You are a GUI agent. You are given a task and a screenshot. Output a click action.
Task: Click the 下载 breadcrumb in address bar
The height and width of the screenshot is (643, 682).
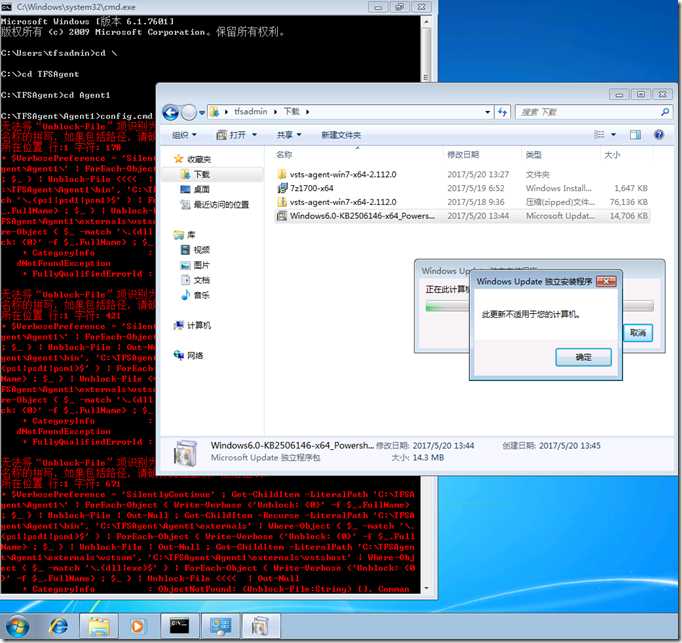click(291, 112)
